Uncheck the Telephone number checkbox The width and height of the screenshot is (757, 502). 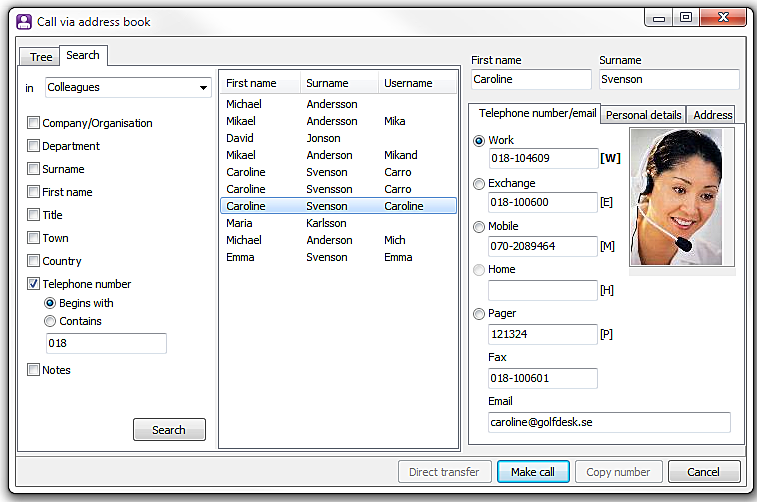tap(33, 283)
